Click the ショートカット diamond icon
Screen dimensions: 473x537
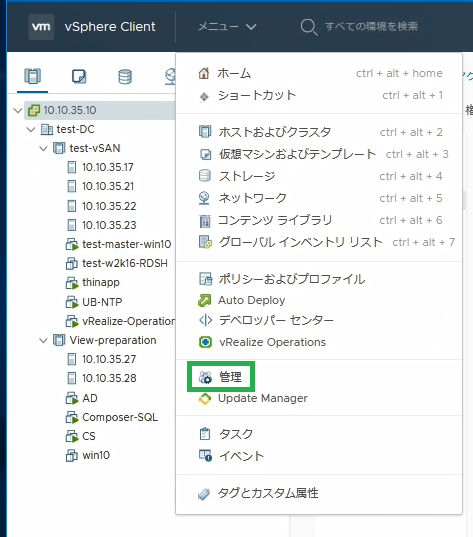pos(204,97)
